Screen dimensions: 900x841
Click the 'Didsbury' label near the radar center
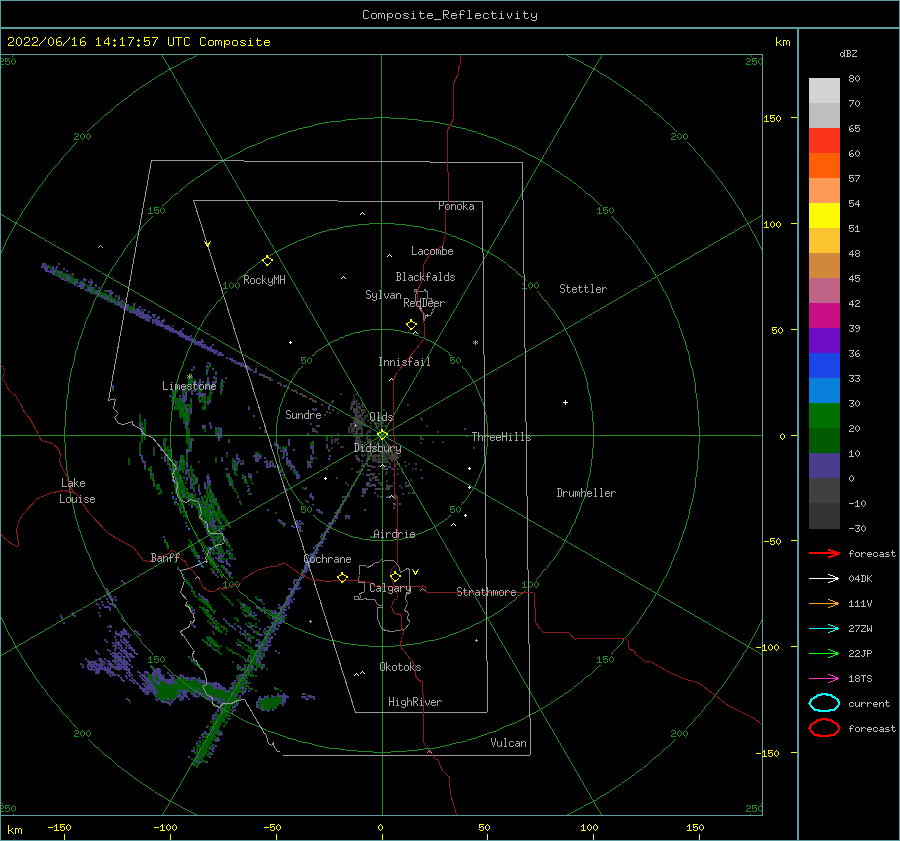click(378, 448)
